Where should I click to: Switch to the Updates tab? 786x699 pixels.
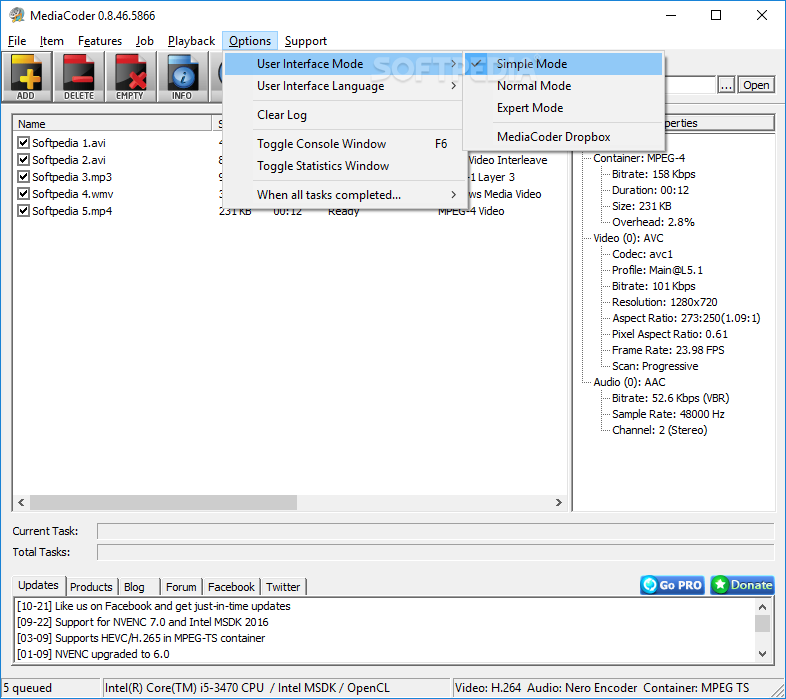38,585
